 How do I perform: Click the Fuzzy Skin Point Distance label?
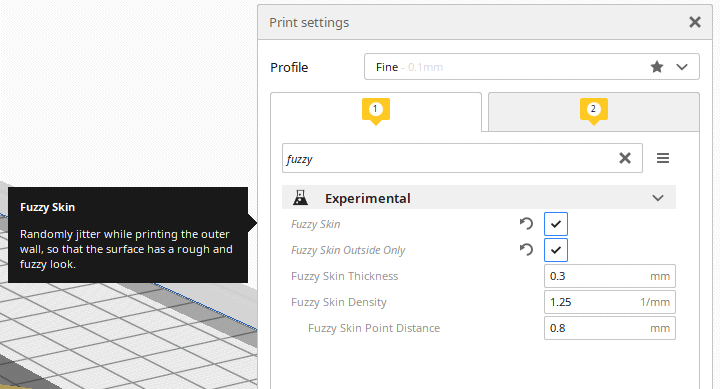click(374, 328)
